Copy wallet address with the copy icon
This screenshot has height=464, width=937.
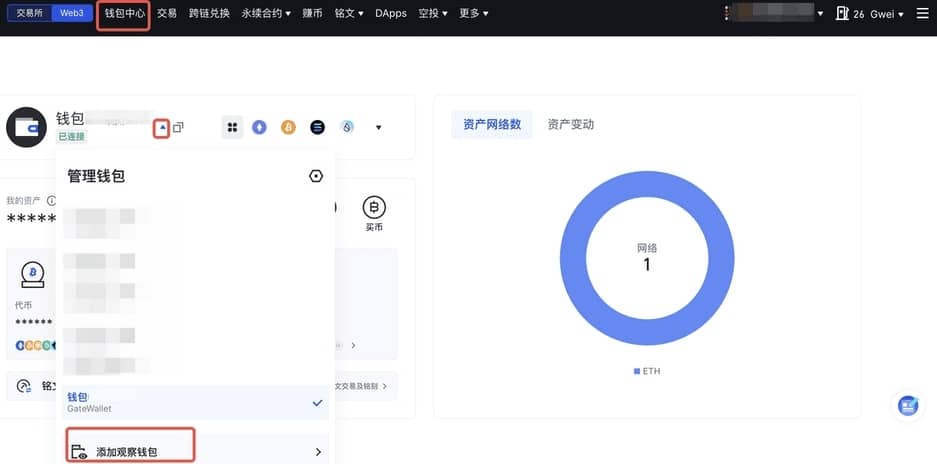[178, 128]
